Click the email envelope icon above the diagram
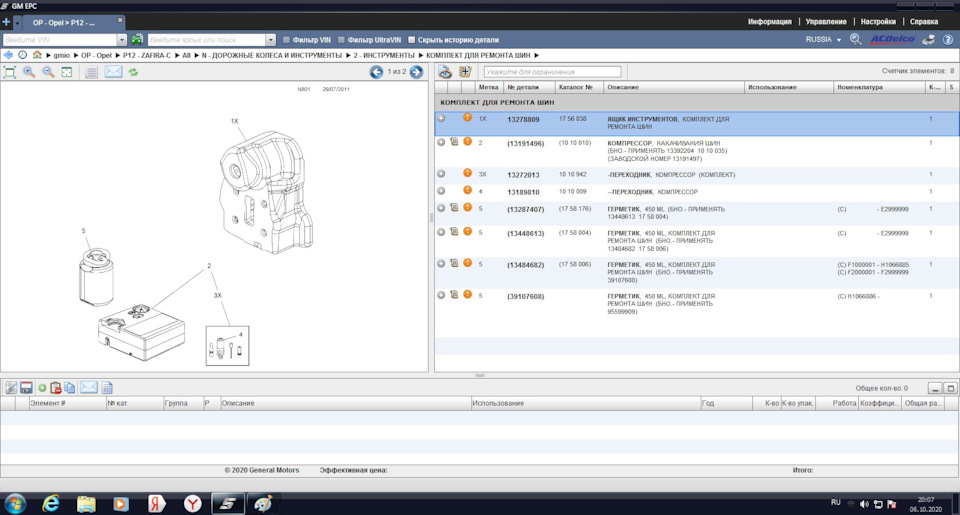The height and width of the screenshot is (515, 960). (x=113, y=72)
